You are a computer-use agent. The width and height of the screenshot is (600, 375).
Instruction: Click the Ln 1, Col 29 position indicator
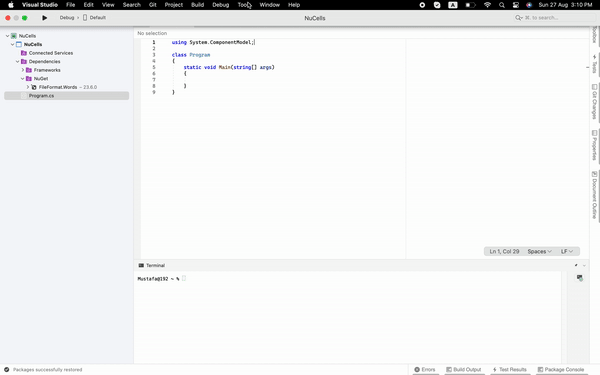point(504,251)
